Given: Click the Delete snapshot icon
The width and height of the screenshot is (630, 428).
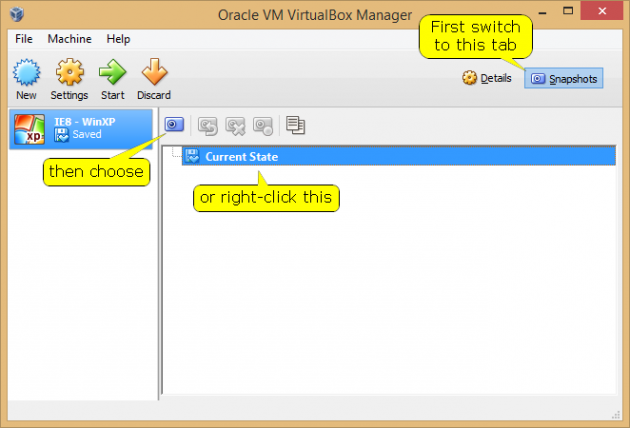Looking at the screenshot, I should pyautogui.click(x=236, y=125).
